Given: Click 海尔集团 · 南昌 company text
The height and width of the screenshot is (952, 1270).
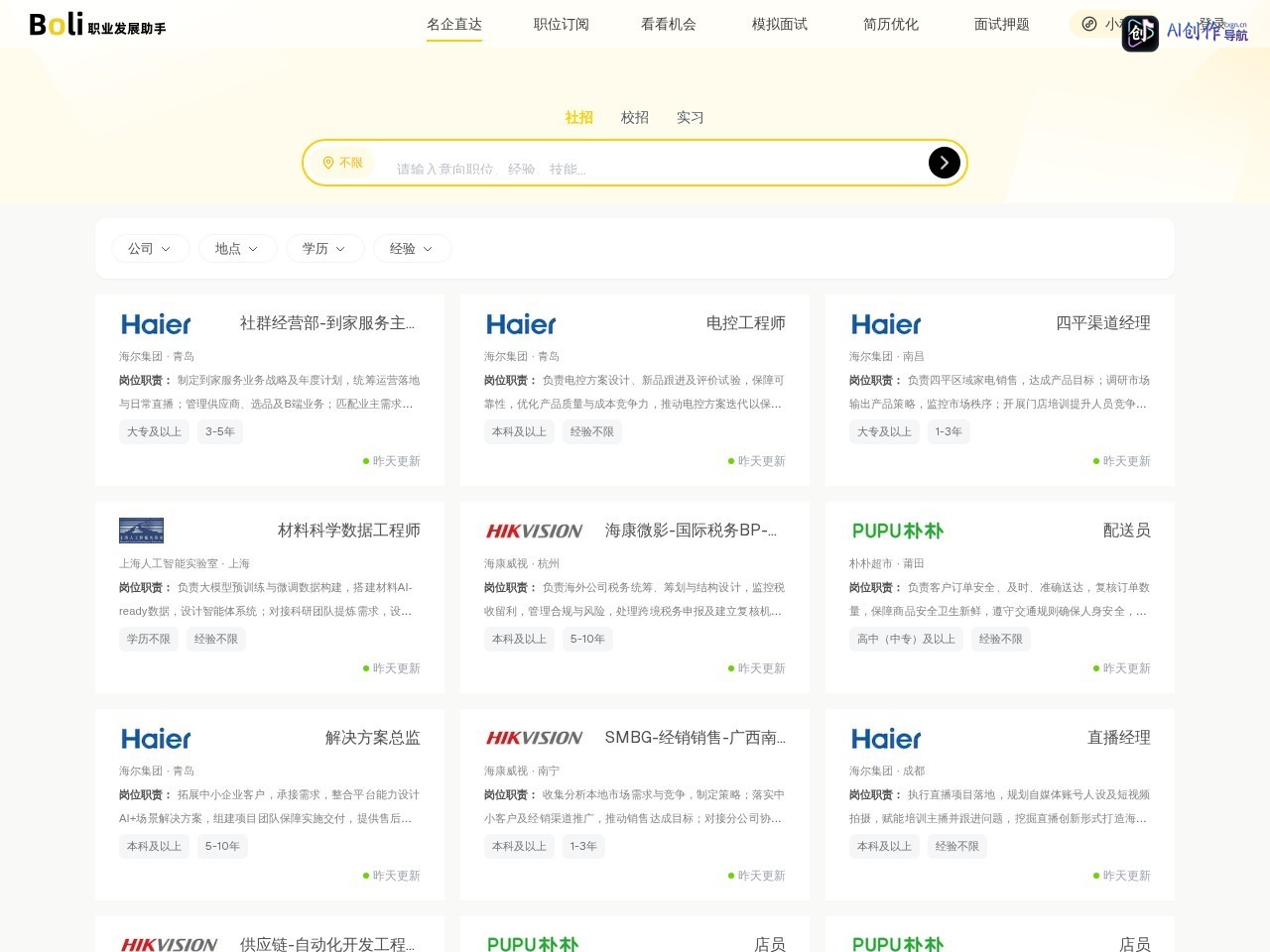Looking at the screenshot, I should click(887, 356).
